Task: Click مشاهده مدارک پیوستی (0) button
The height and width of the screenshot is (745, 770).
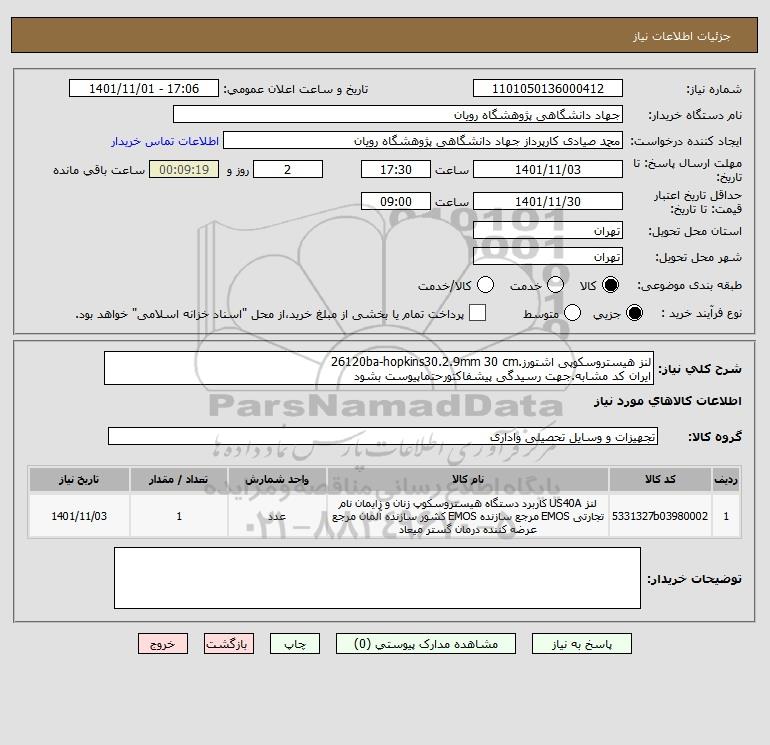Action: (426, 644)
